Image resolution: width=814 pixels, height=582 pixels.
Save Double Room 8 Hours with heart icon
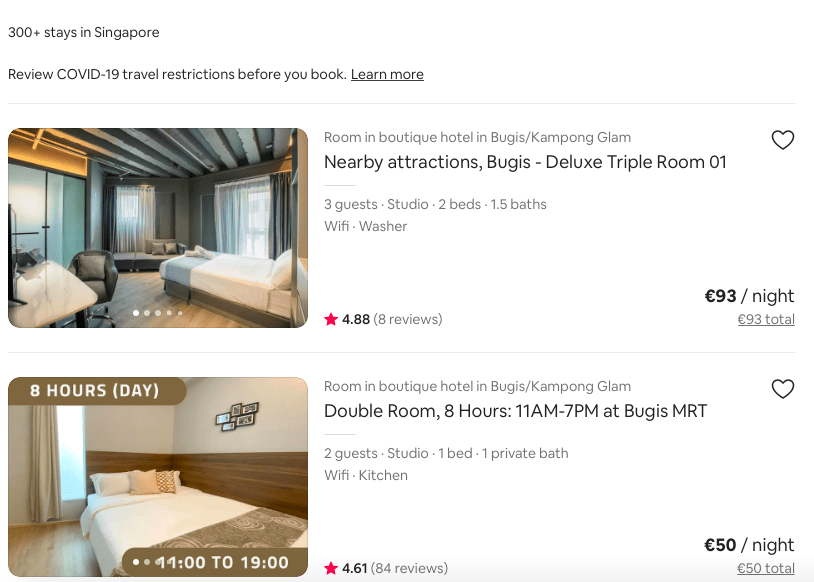pos(782,389)
